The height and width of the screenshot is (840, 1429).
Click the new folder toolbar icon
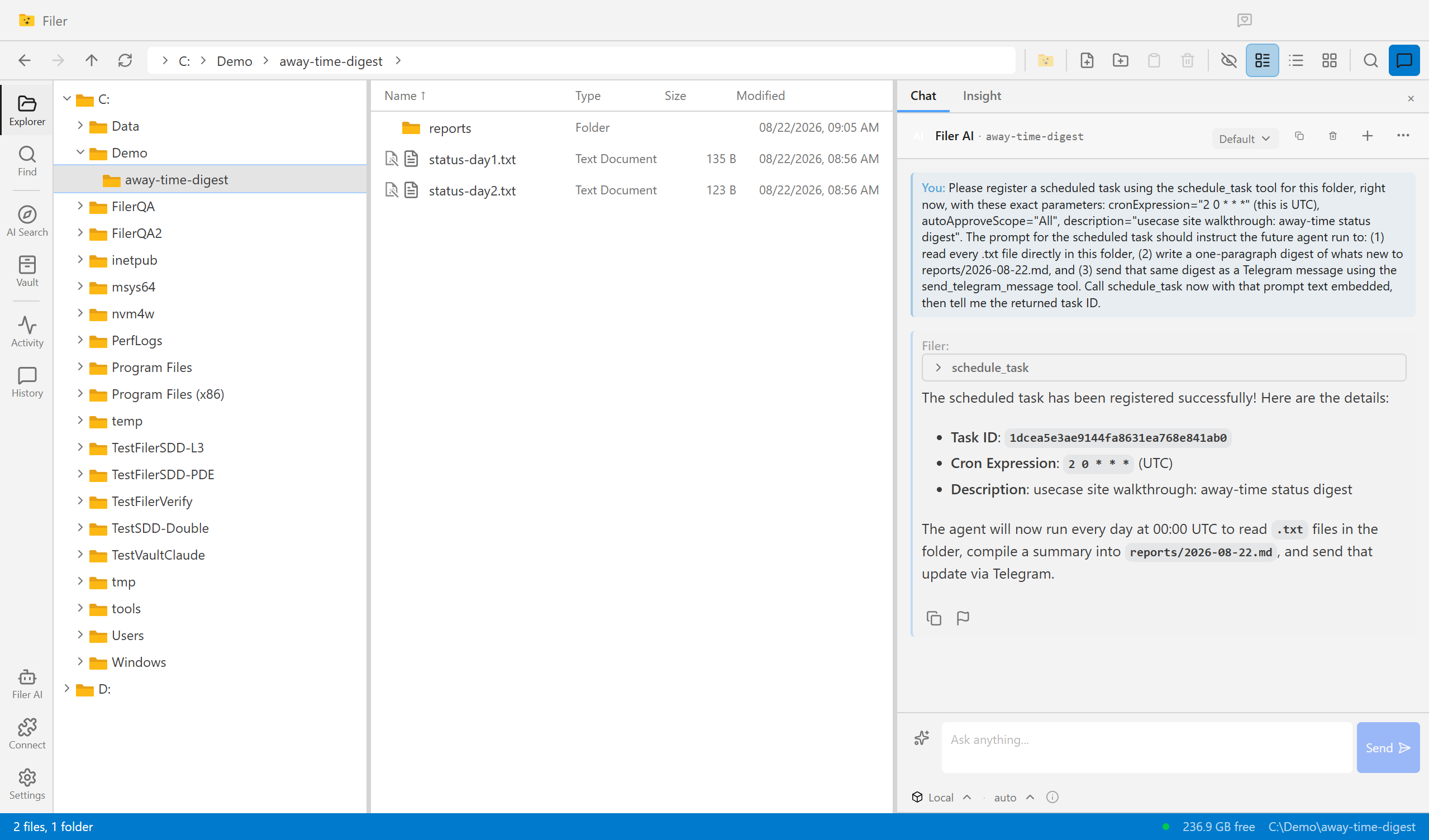1120,61
